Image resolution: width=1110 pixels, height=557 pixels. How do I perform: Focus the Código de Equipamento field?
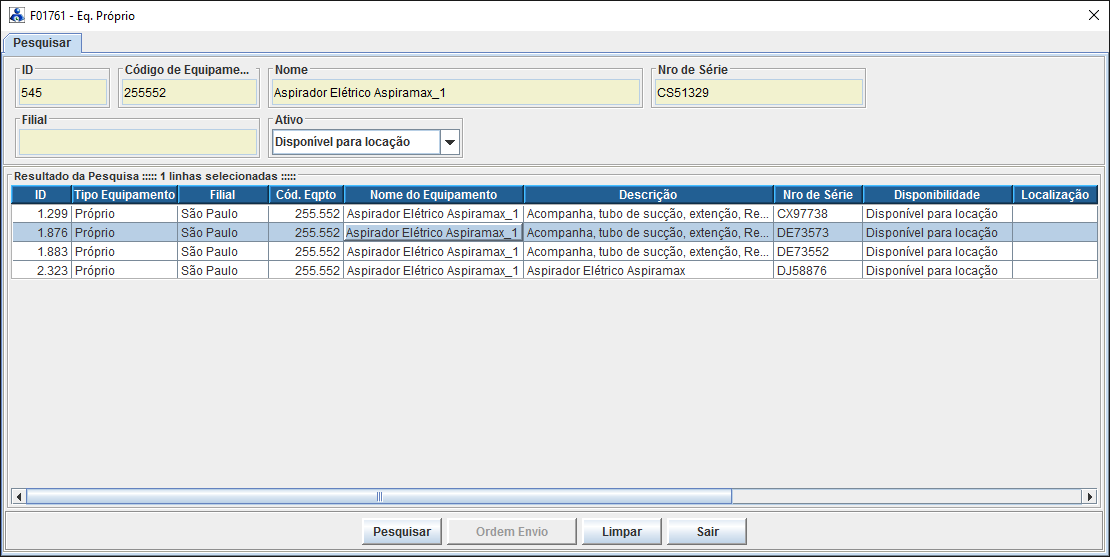point(188,93)
